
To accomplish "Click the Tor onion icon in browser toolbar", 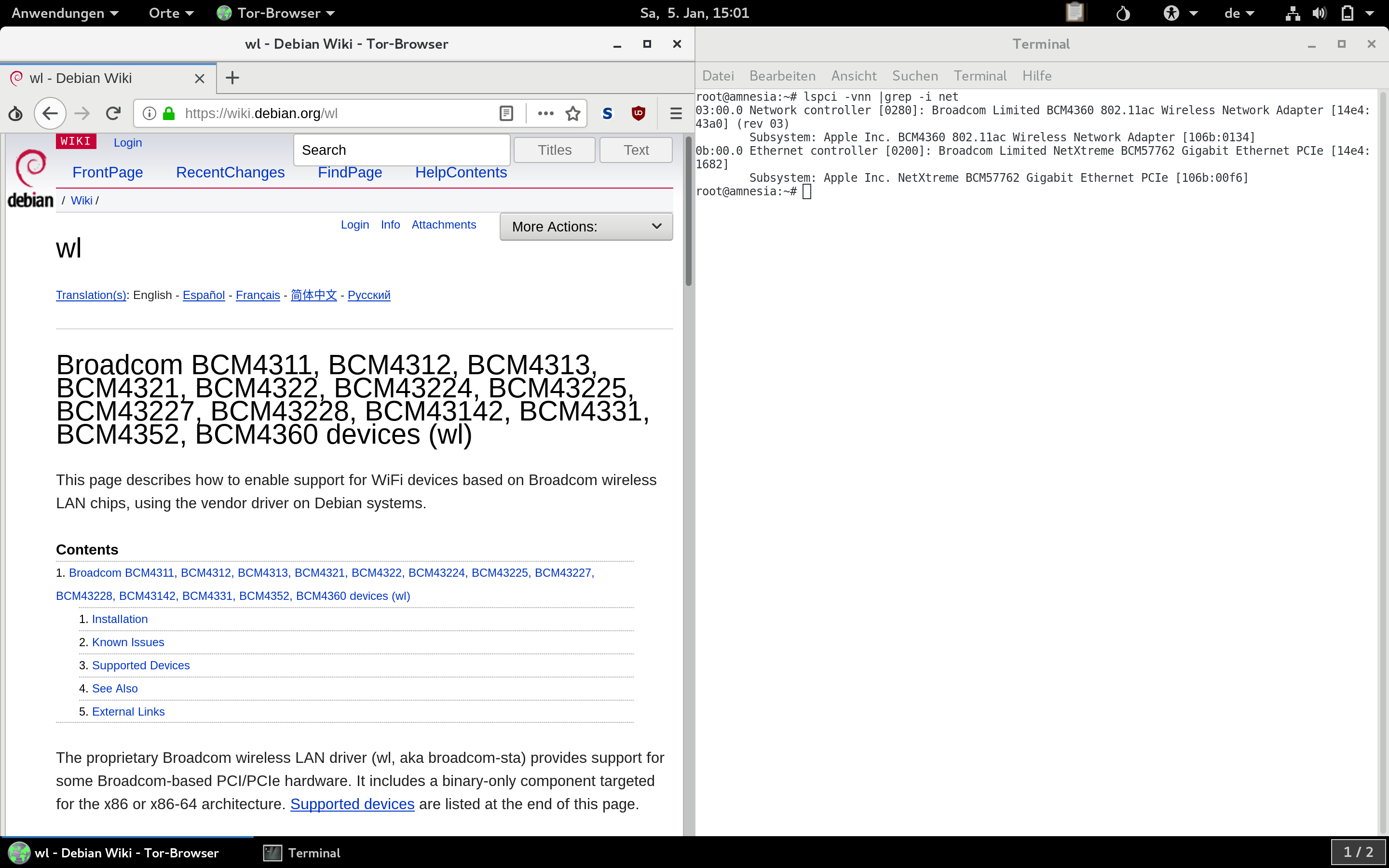I will pos(15,114).
